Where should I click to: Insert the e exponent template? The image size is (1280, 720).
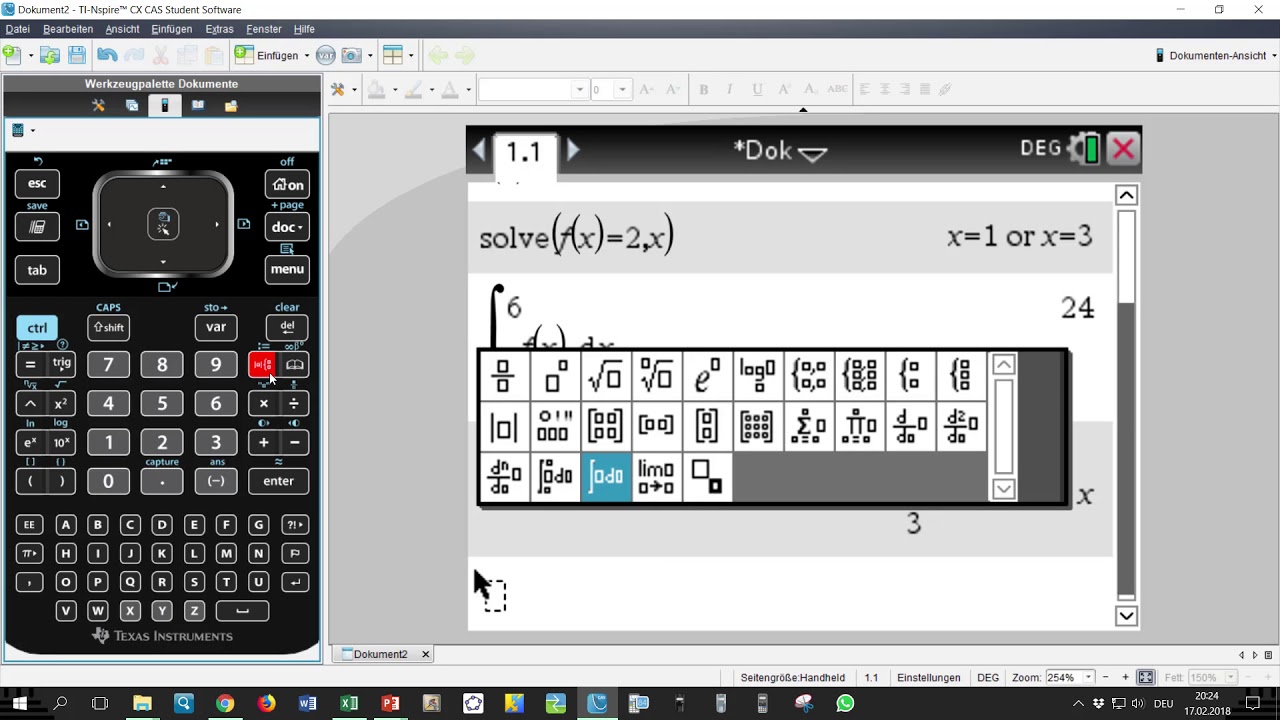coord(707,376)
